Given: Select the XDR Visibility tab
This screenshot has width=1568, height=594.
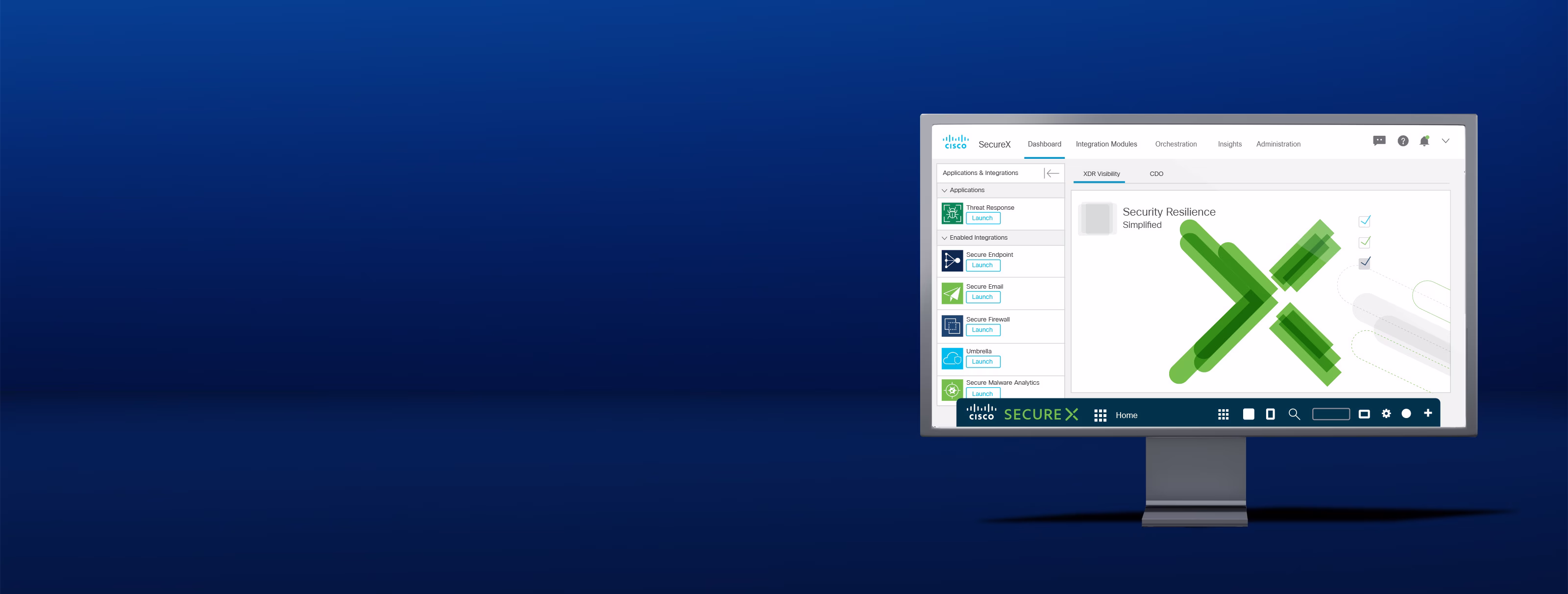Looking at the screenshot, I should [x=1101, y=174].
